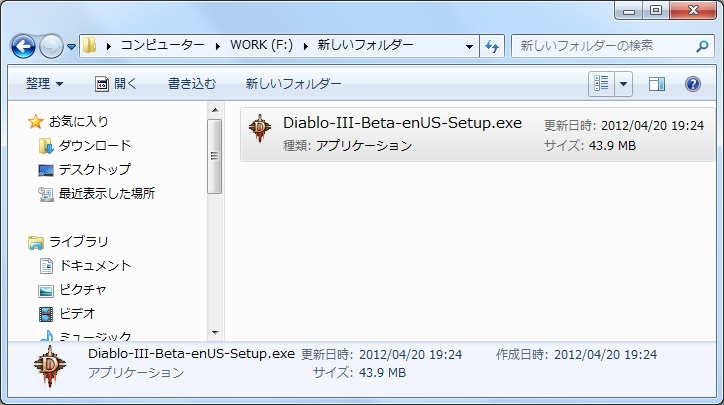This screenshot has height=405, width=724.
Task: Click 作成日時 2012/04/20 19:24 in details pane
Action: click(x=576, y=354)
